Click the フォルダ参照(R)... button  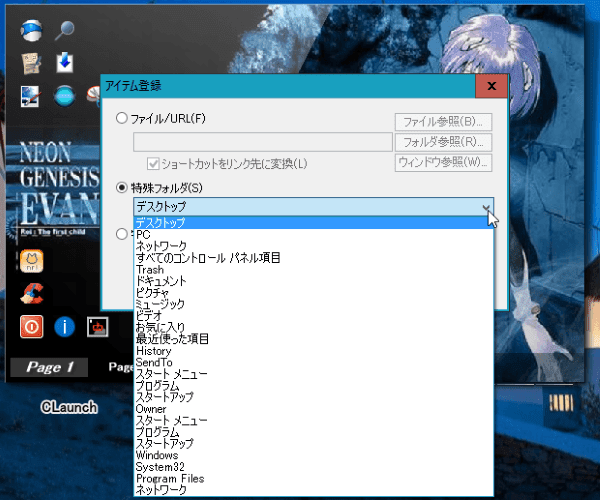pyautogui.click(x=443, y=142)
